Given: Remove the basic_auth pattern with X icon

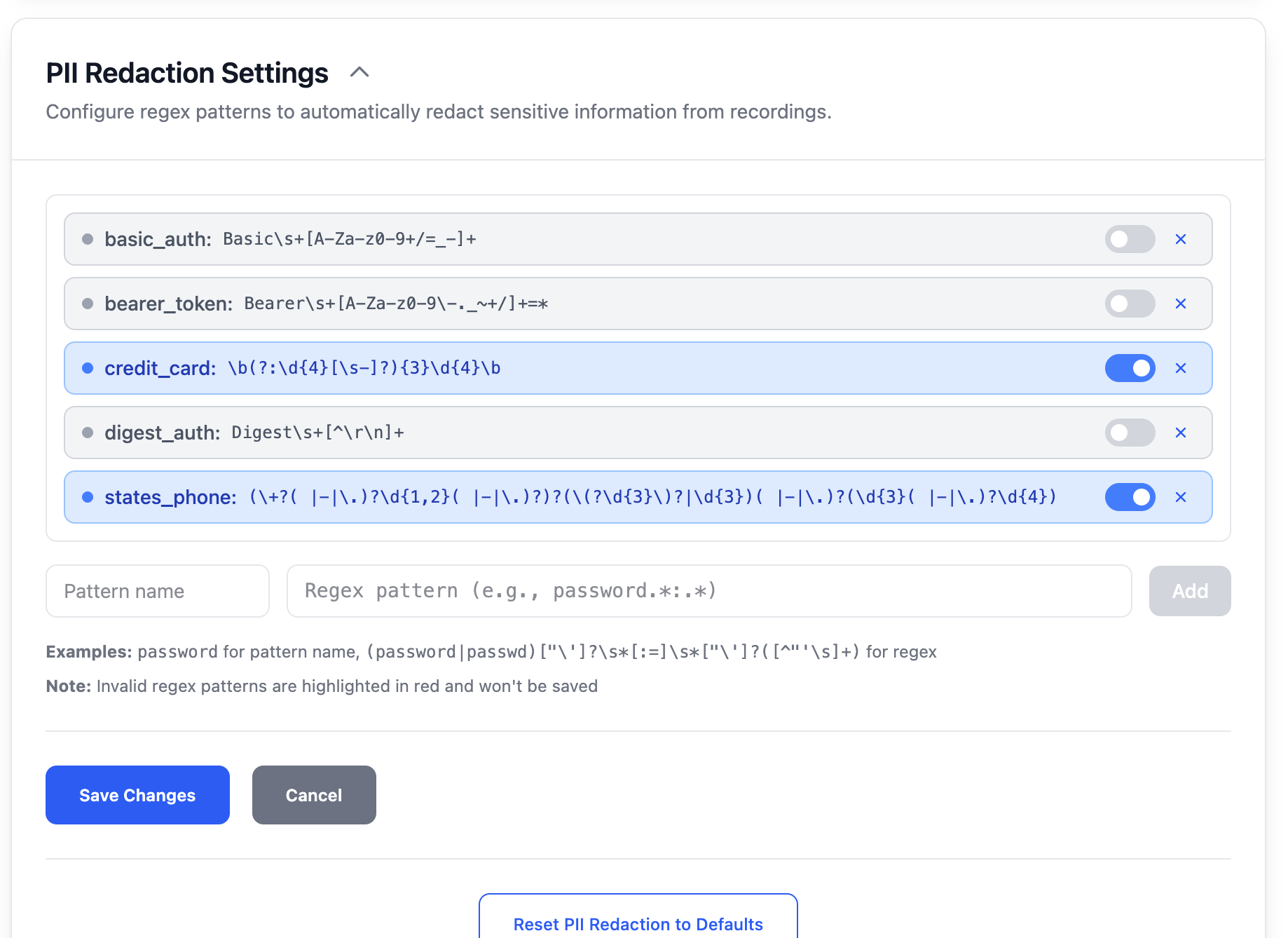Looking at the screenshot, I should click(x=1181, y=239).
